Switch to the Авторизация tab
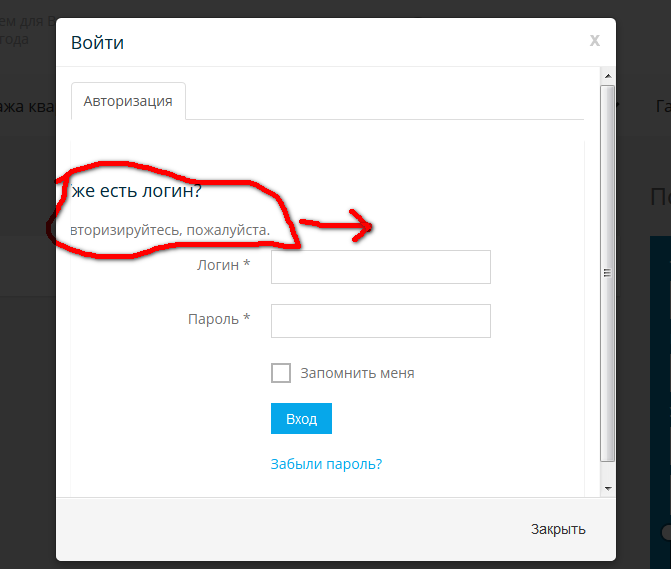The height and width of the screenshot is (569, 671). 128,101
